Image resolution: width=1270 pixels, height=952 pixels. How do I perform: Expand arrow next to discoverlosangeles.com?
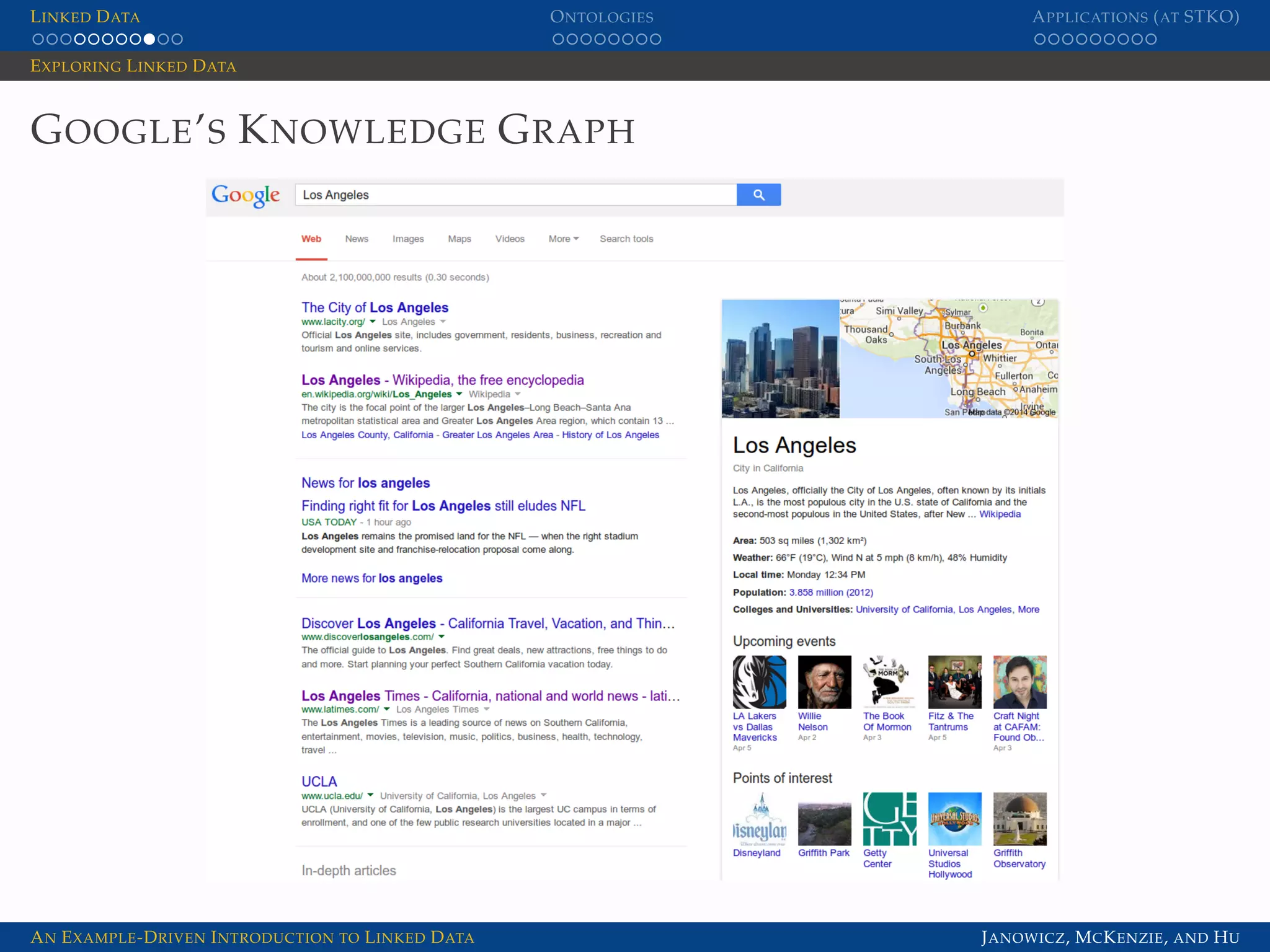point(442,637)
